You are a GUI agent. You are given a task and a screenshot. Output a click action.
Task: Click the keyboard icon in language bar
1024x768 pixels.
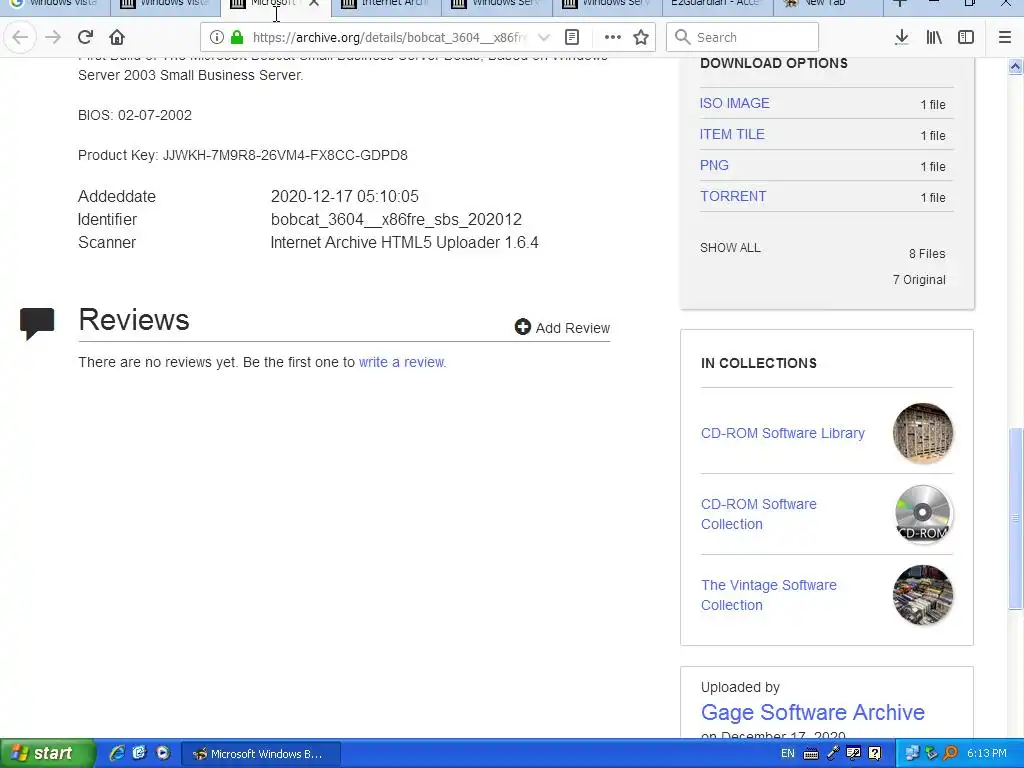click(x=810, y=754)
